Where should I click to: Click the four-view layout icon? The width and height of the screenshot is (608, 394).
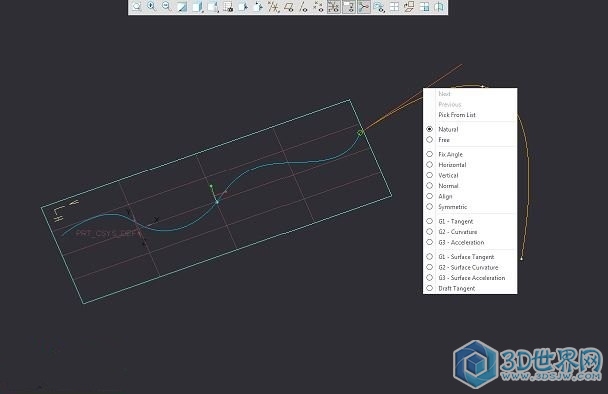[394, 7]
